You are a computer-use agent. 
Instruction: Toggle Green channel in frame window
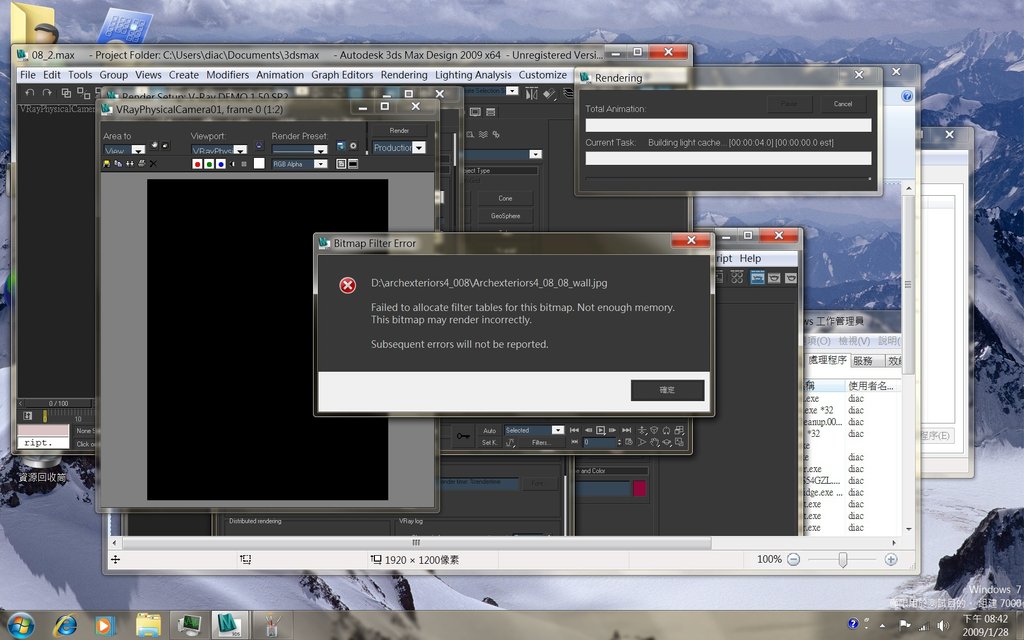[x=209, y=164]
